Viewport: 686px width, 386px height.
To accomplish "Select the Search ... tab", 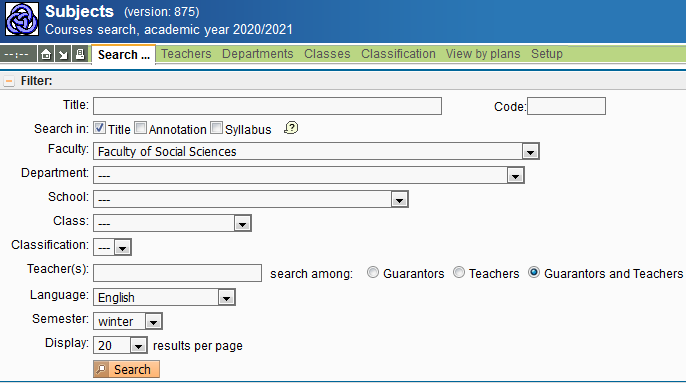I will point(124,55).
